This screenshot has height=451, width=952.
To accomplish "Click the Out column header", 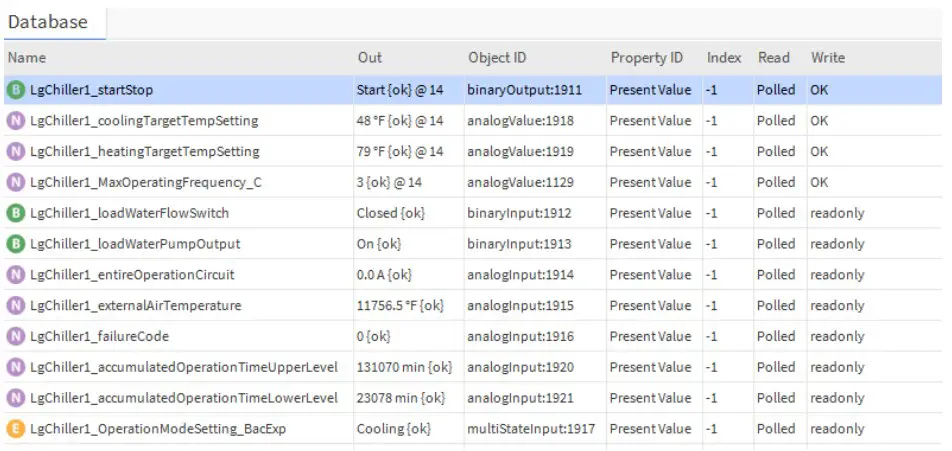I will [369, 58].
